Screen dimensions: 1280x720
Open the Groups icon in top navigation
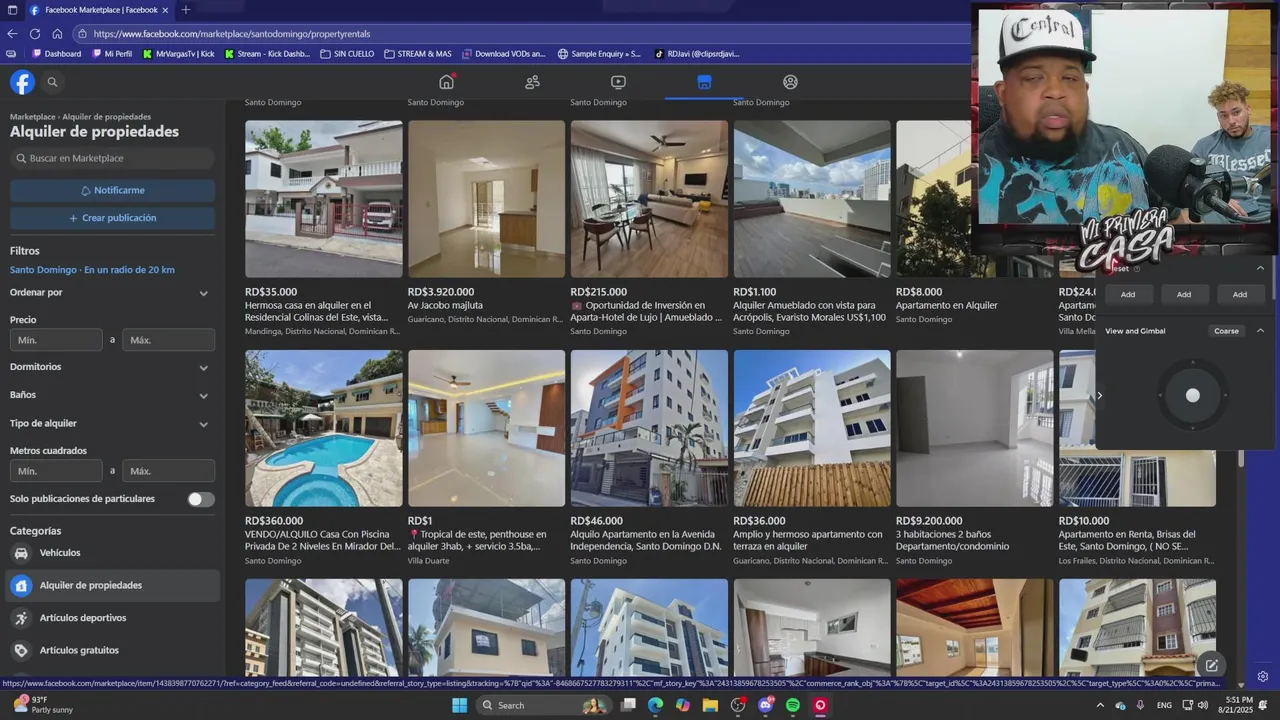[790, 82]
